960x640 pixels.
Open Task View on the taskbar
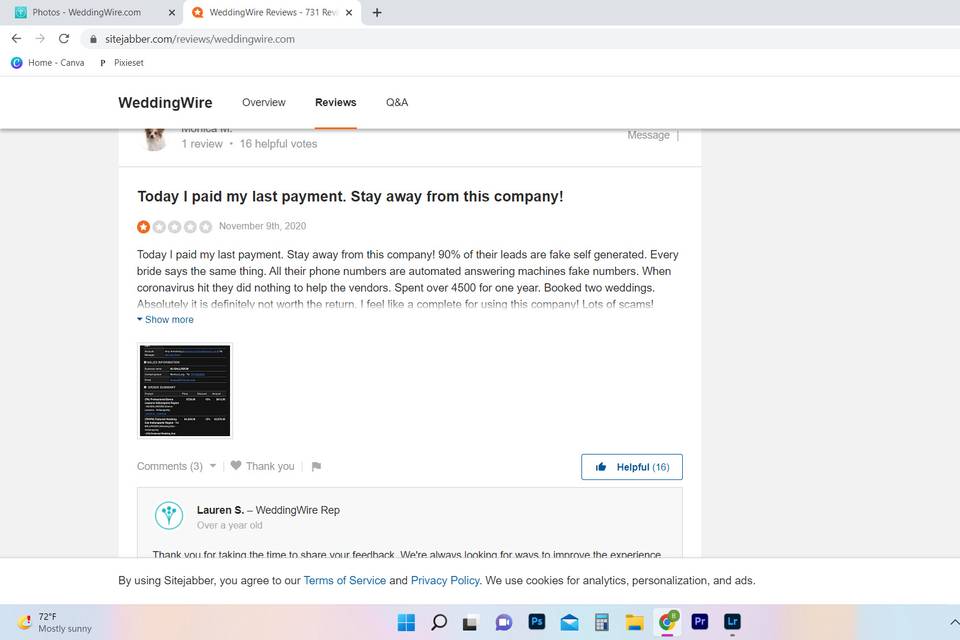[470, 622]
